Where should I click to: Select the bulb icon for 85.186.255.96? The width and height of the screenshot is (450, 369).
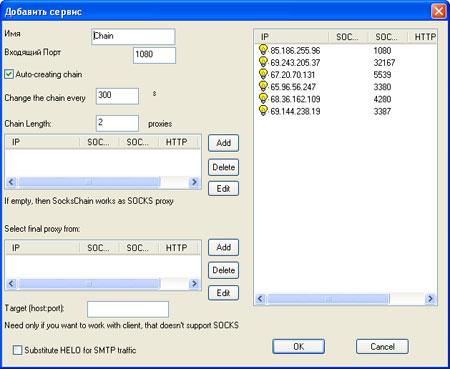click(263, 50)
